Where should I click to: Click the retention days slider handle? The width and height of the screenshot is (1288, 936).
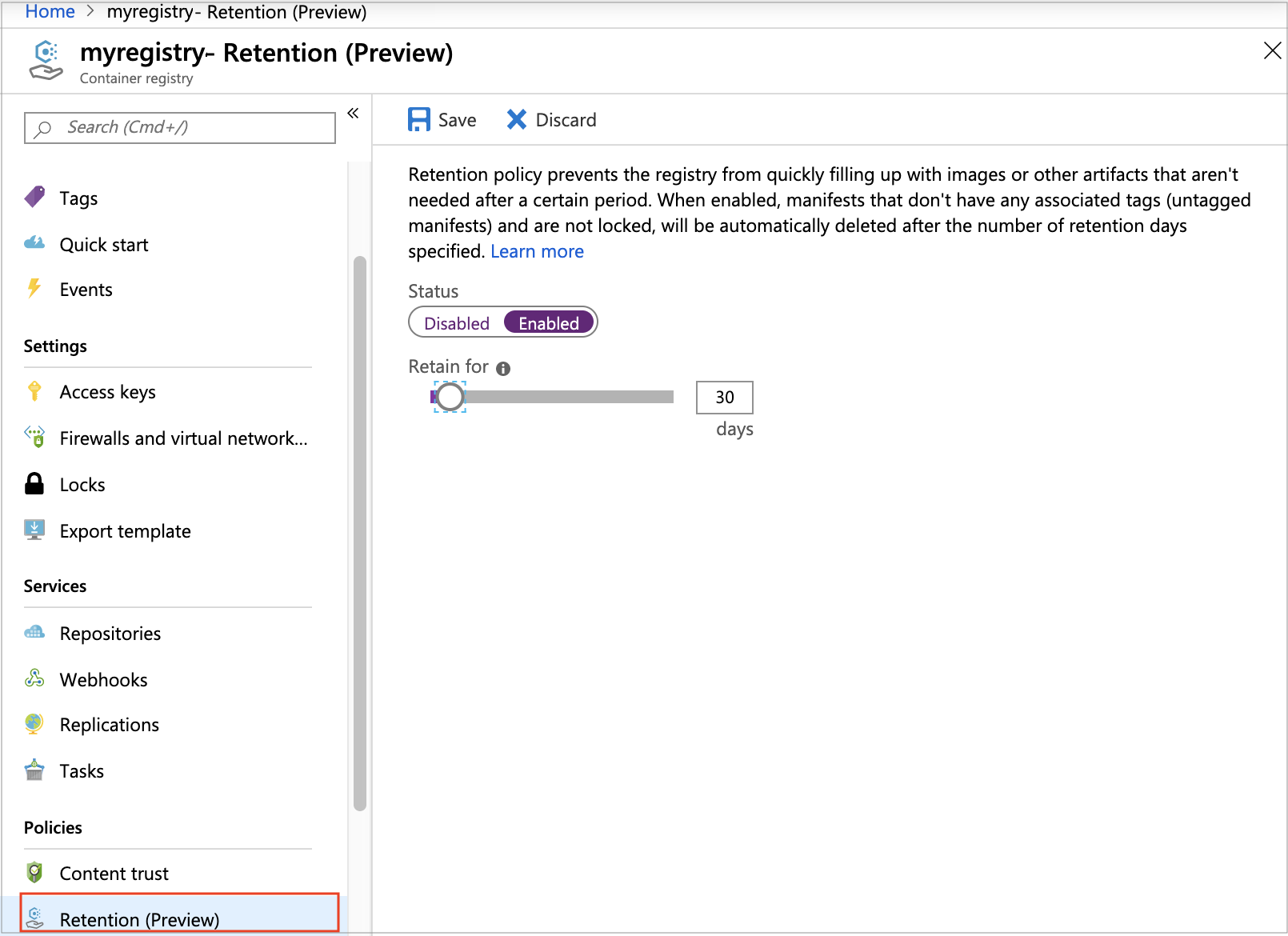point(450,397)
